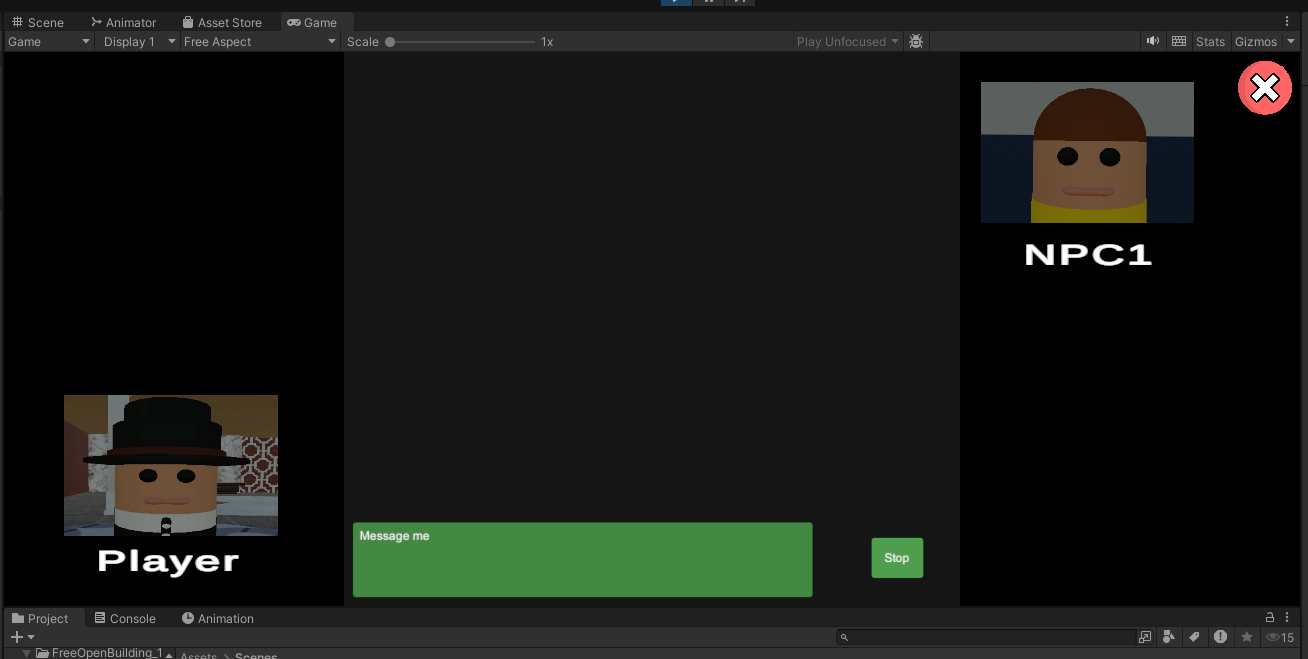Open the Project panel more options menu
This screenshot has width=1308, height=659.
click(x=1288, y=618)
